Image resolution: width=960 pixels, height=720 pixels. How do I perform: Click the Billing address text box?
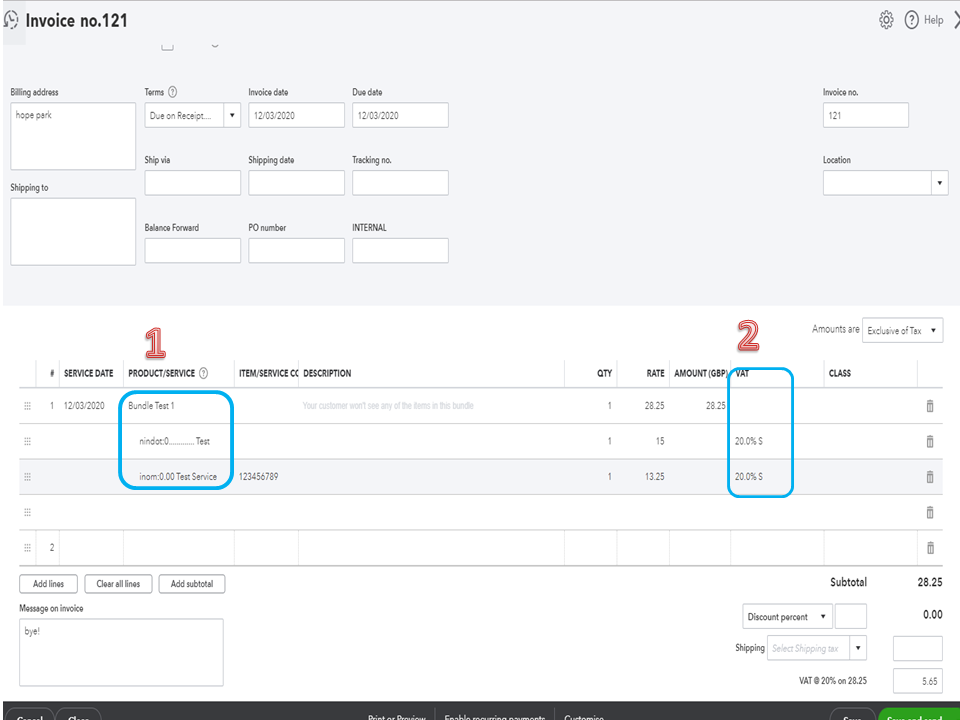pyautogui.click(x=73, y=136)
